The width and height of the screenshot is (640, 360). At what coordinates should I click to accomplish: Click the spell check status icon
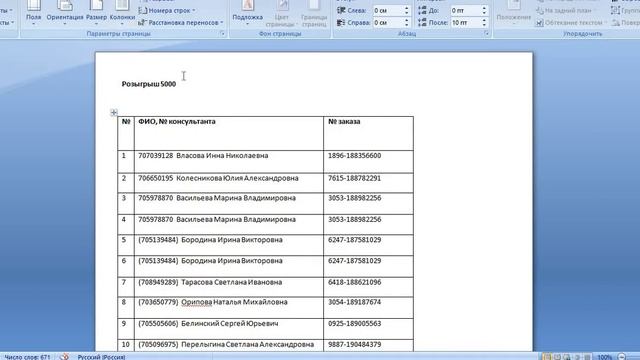(x=64, y=357)
